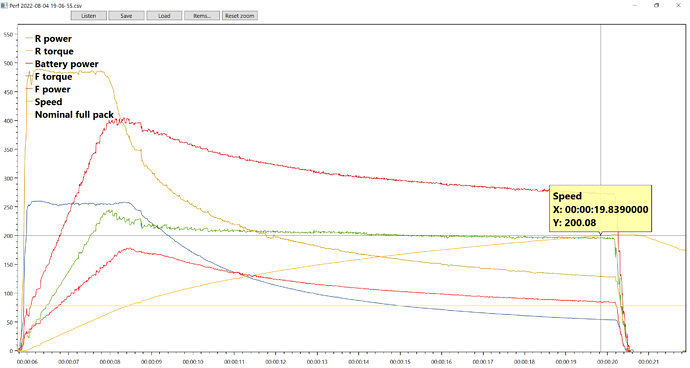The height and width of the screenshot is (368, 690).
Task: Click the 00:00:06 time axis label
Action: tap(27, 362)
